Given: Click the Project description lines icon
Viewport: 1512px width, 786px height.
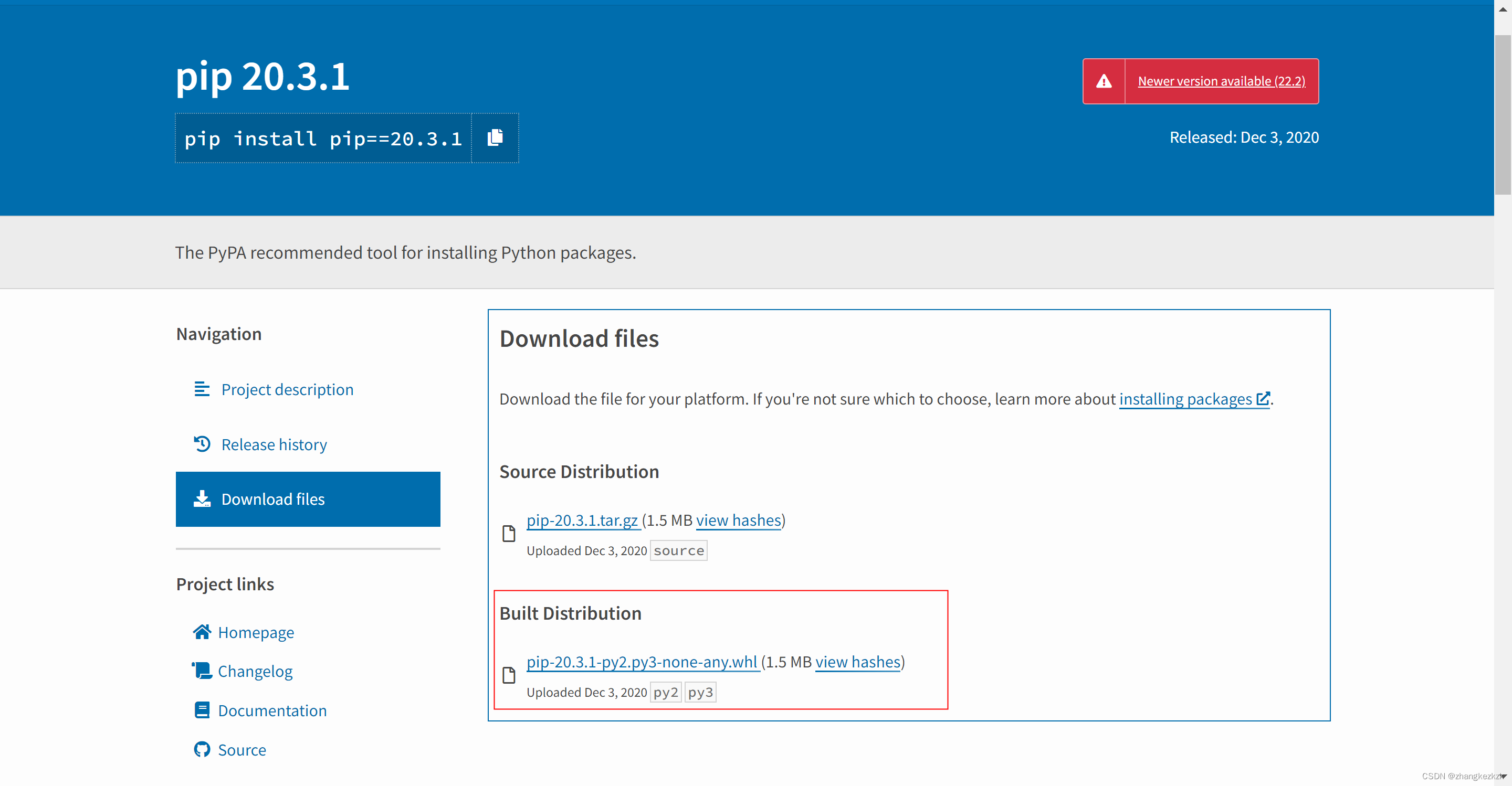Looking at the screenshot, I should (202, 389).
